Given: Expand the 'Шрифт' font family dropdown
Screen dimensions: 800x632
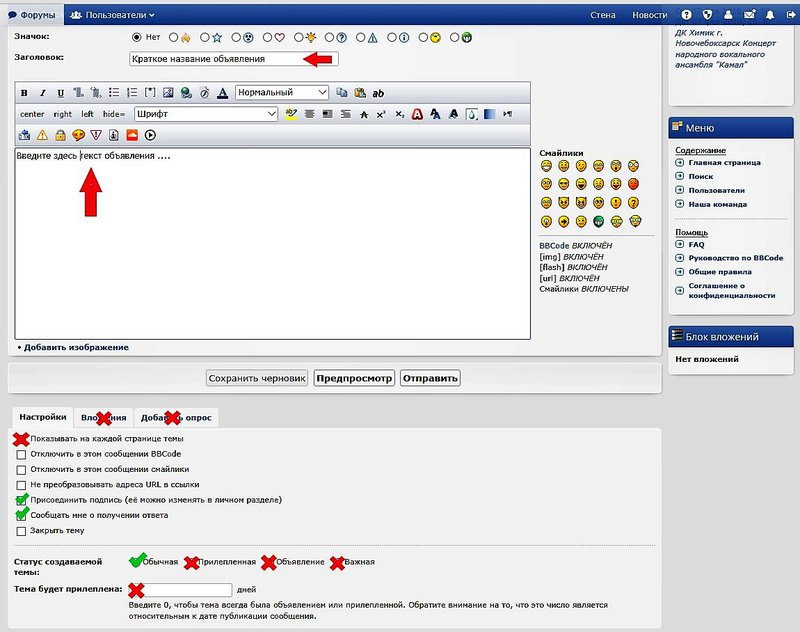Looking at the screenshot, I should (x=205, y=114).
